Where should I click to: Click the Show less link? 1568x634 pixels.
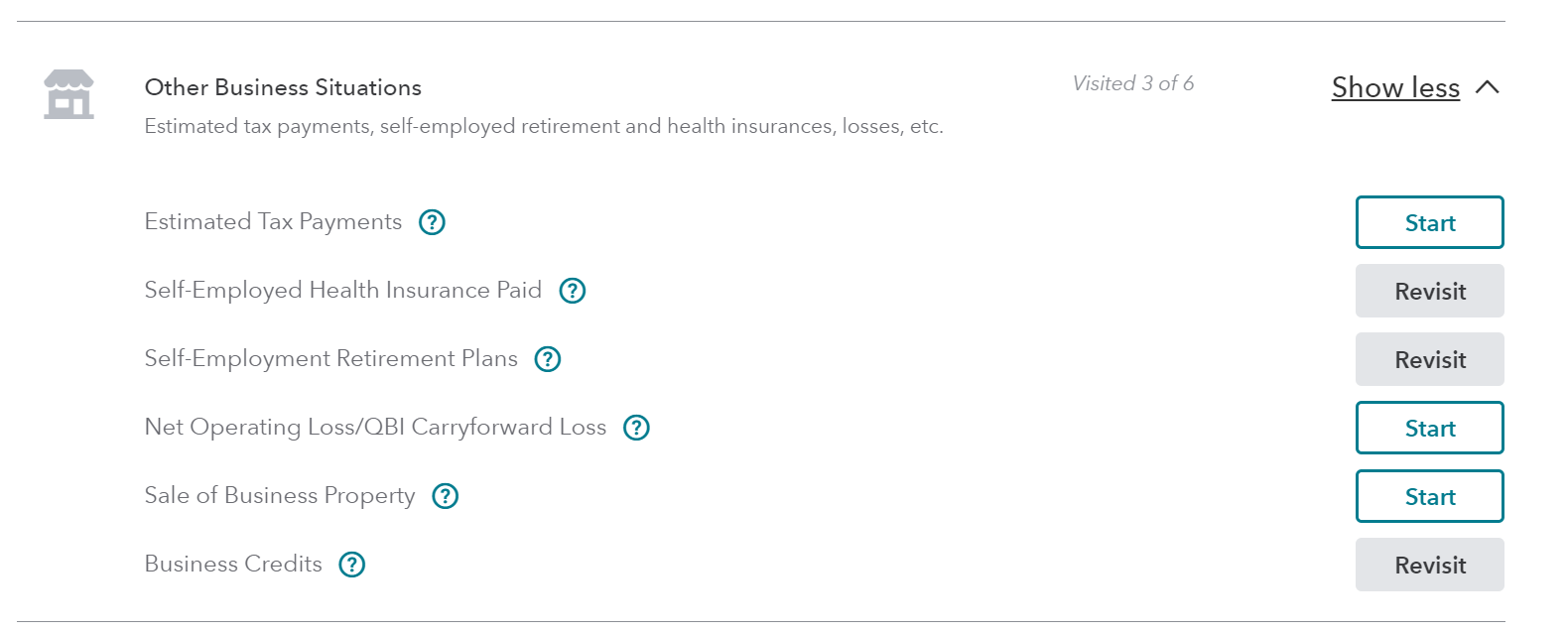pos(1394,87)
